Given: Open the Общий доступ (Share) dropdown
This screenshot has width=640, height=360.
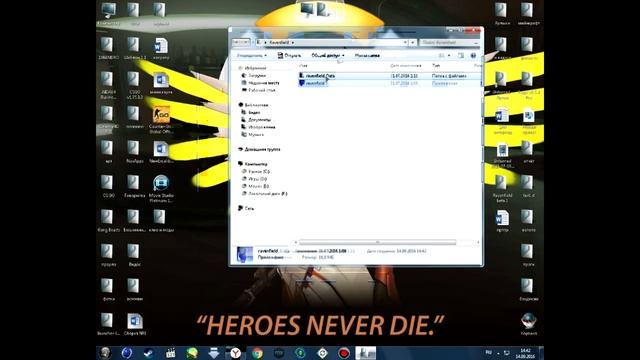Looking at the screenshot, I should click(328, 56).
